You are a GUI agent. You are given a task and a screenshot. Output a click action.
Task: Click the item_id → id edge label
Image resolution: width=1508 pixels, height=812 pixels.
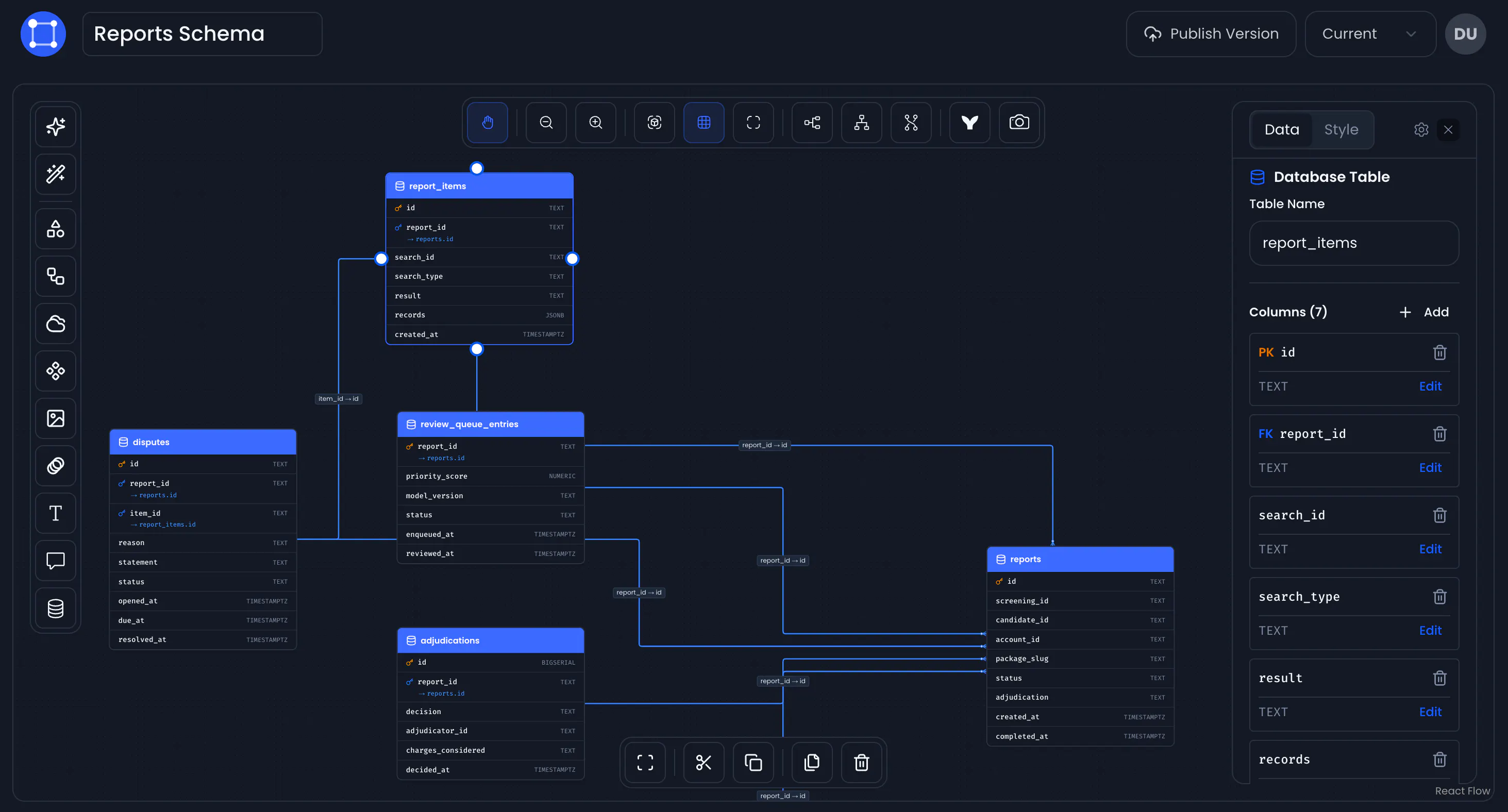tap(339, 399)
